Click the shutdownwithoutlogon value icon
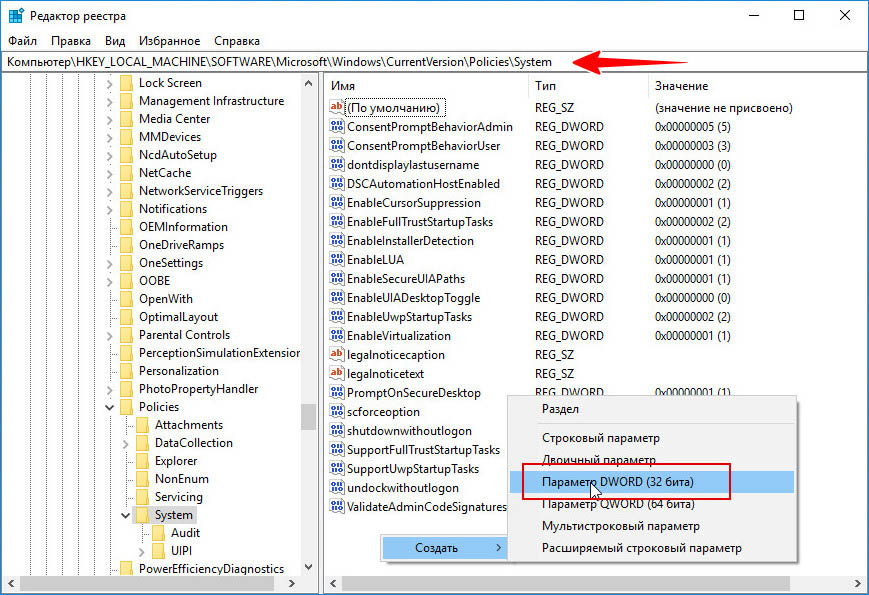The height and width of the screenshot is (595, 869). 336,430
